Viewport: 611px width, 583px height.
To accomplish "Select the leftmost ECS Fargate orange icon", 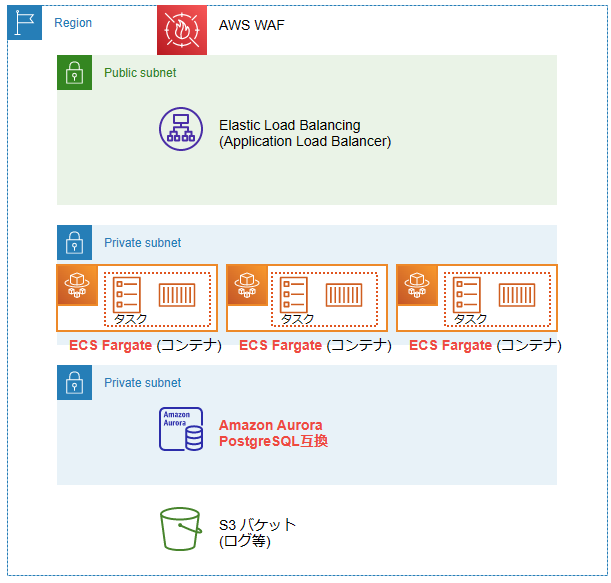I will (x=77, y=285).
